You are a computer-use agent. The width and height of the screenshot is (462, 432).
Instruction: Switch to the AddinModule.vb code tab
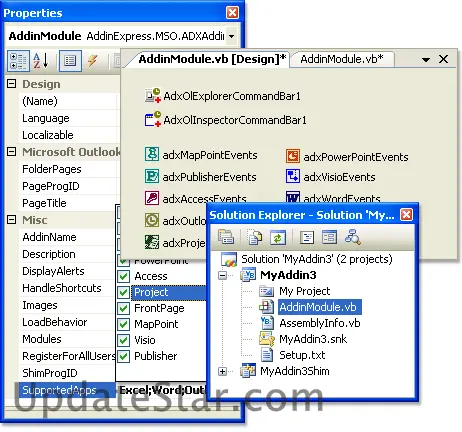(x=342, y=59)
